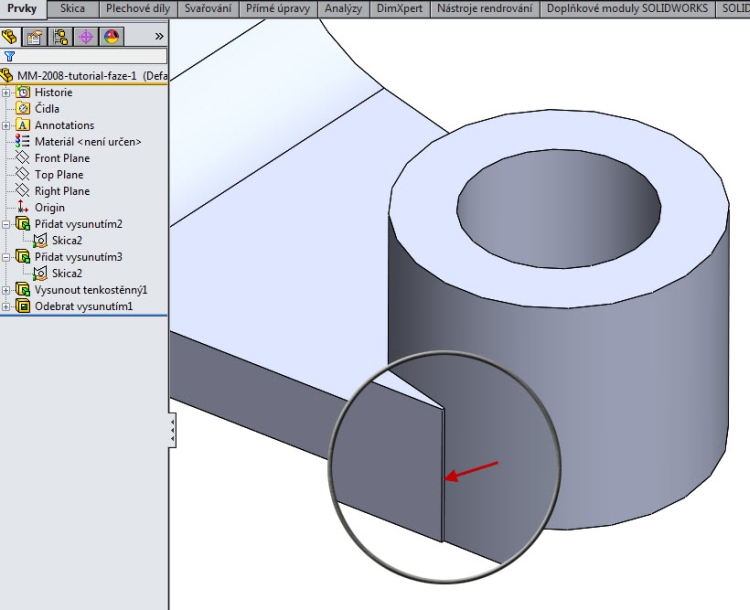Collapse the Přidat vysunutím2 node

click(6, 224)
